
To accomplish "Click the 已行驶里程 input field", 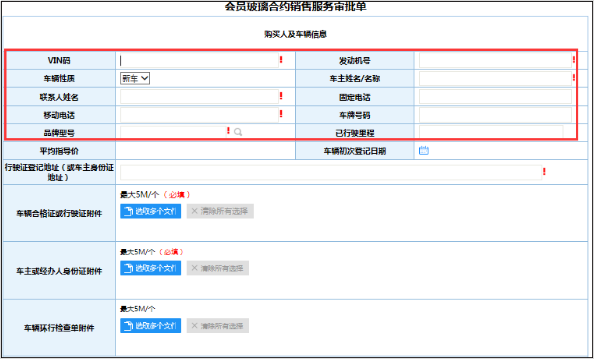I will click(x=491, y=132).
